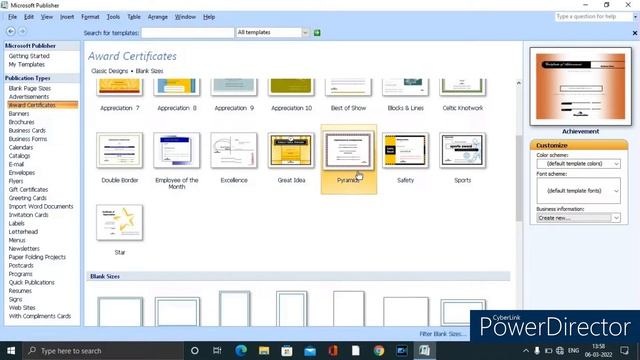Select Flyers publication type

point(16,181)
